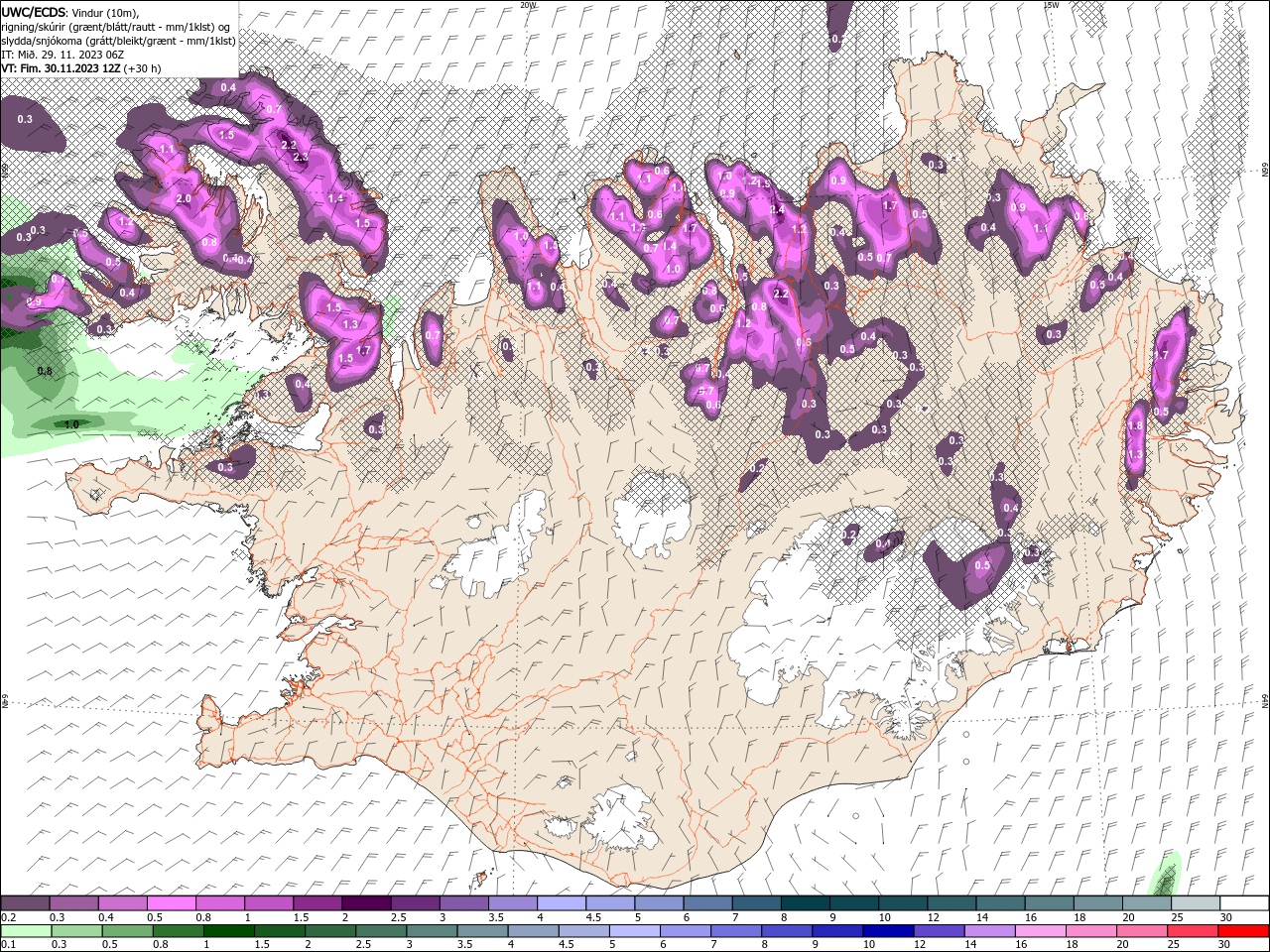Click the white 30 snow scale swatch
1270x952 pixels.
[1244, 903]
